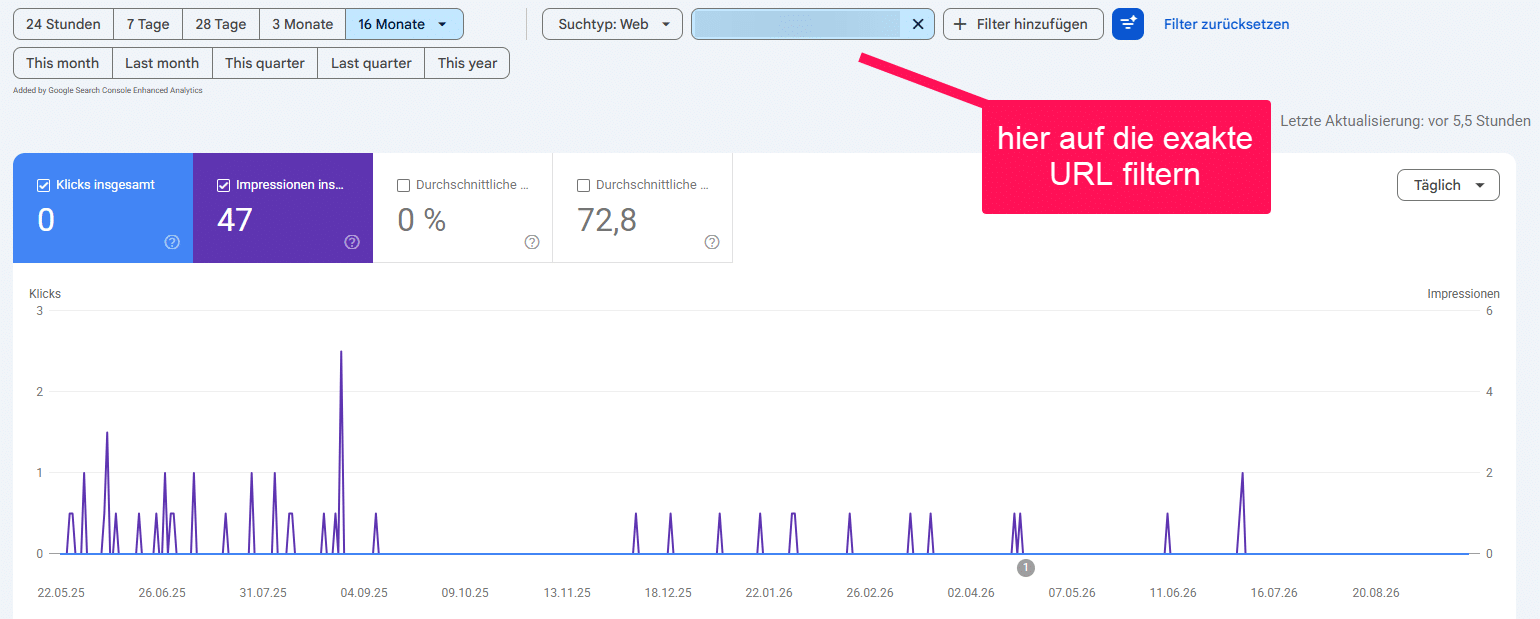The image size is (1540, 619).
Task: Enable the CTR checkbox in the 0 % card
Action: 403,185
